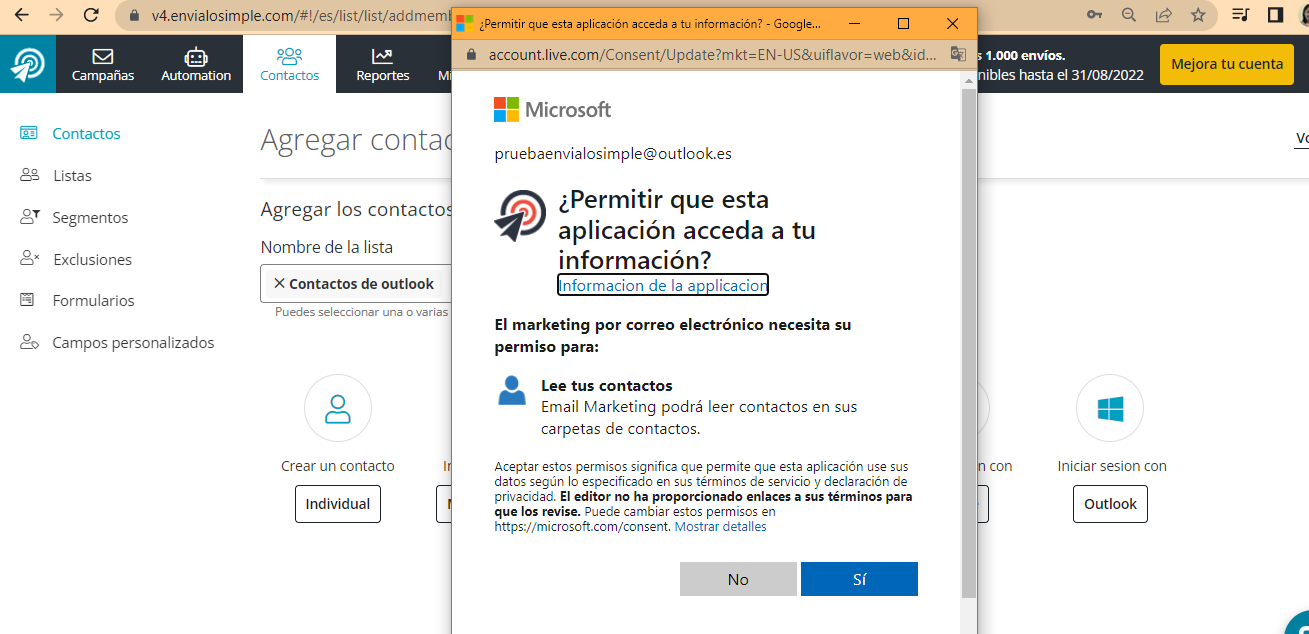The width and height of the screenshot is (1309, 634).
Task: Click the Outlook button
Action: [1110, 504]
